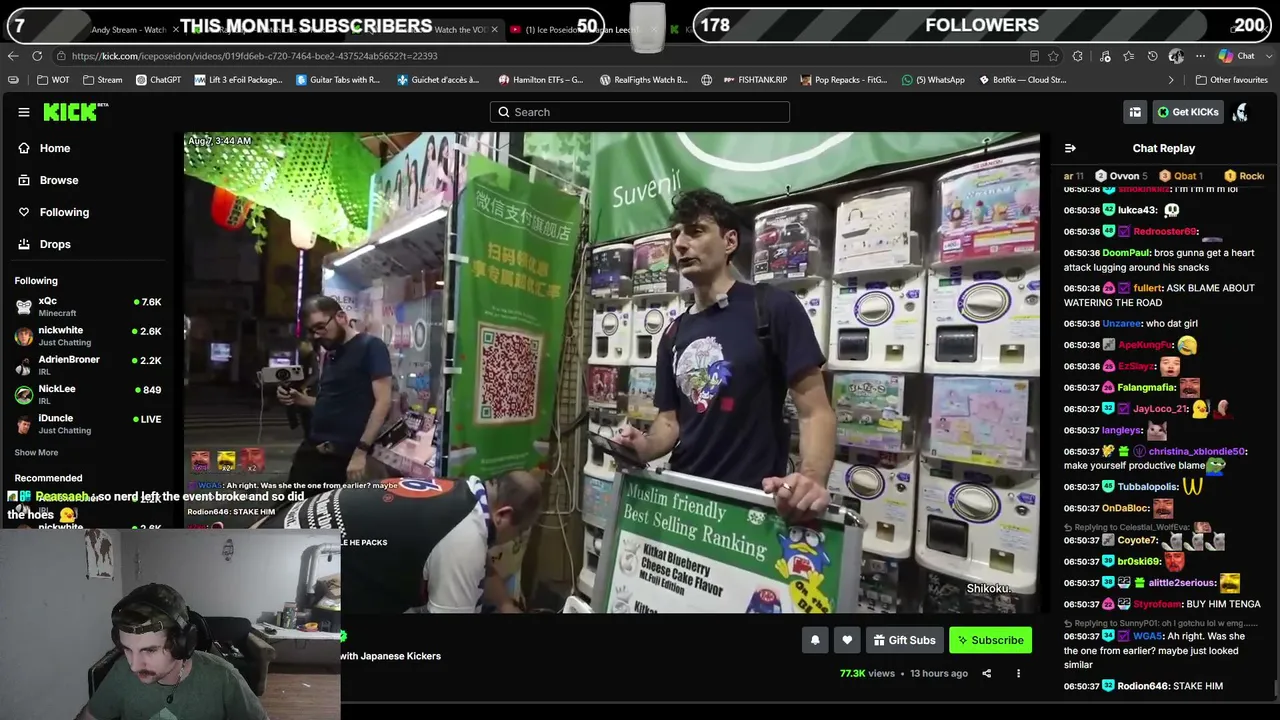Click Ovvon in the gift leaderboard

pos(1124,176)
